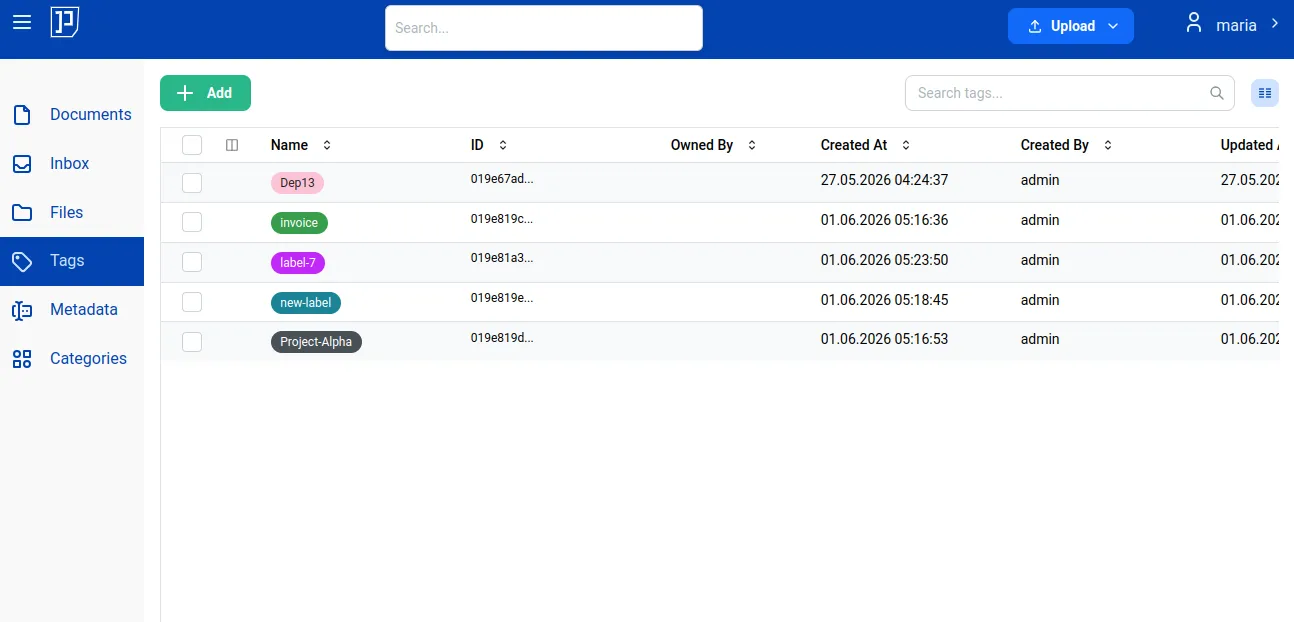Viewport: 1294px width, 622px height.
Task: Click admin in the Project-Alpha row
Action: (1040, 339)
